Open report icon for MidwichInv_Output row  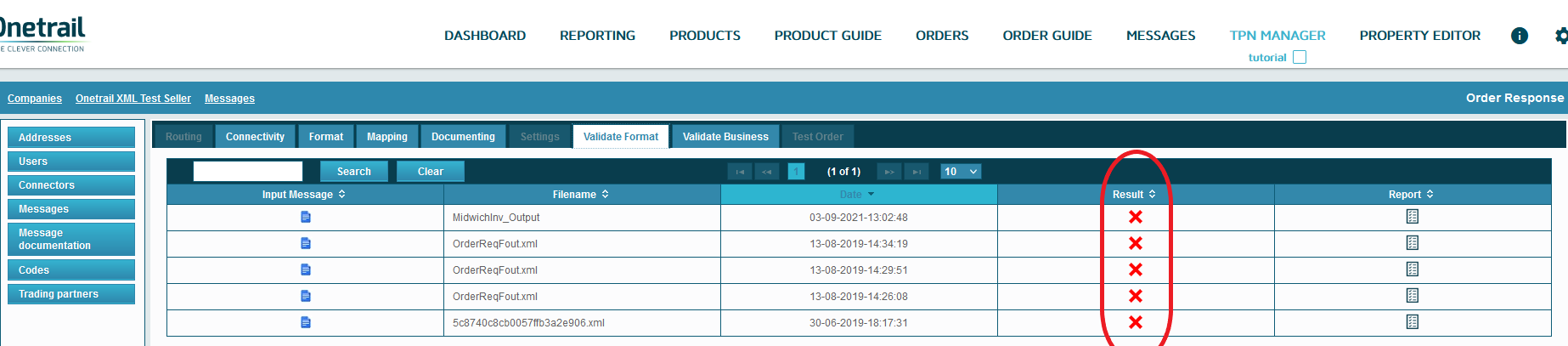pos(1412,217)
